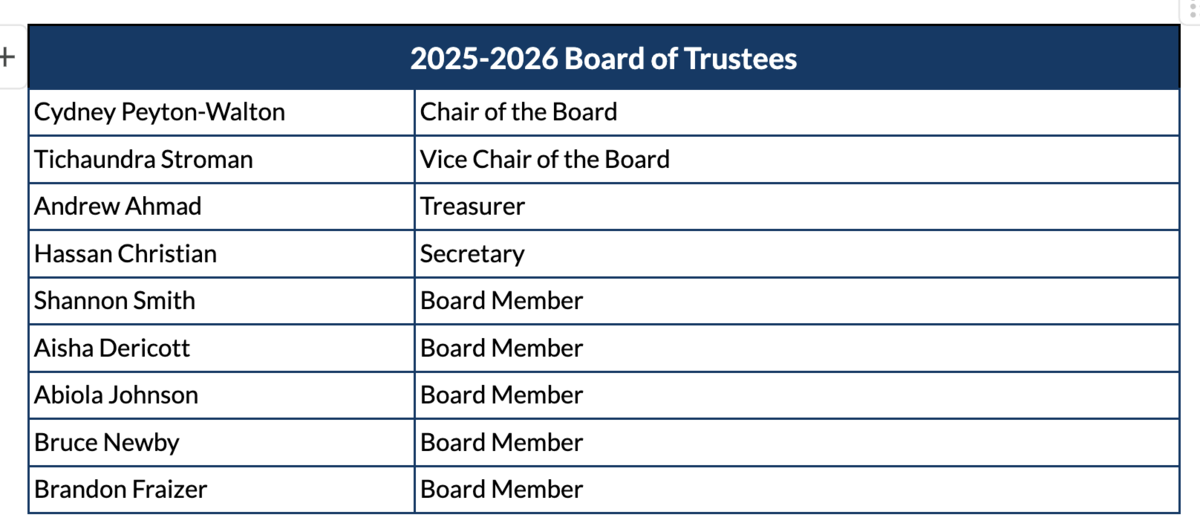The height and width of the screenshot is (532, 1200).
Task: Select the Secretary cell
Action: [797, 253]
